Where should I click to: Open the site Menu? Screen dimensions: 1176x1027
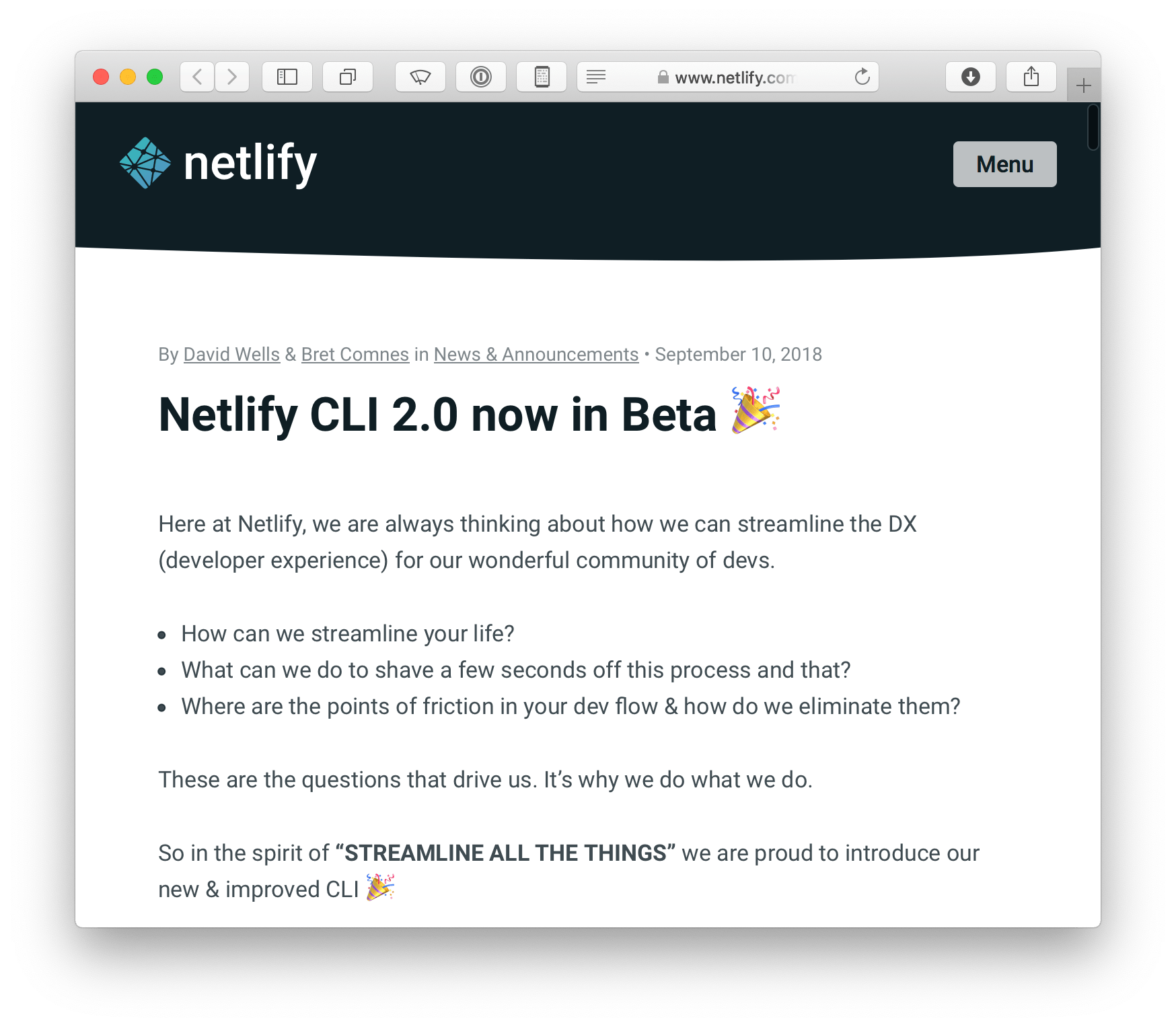coord(1005,164)
